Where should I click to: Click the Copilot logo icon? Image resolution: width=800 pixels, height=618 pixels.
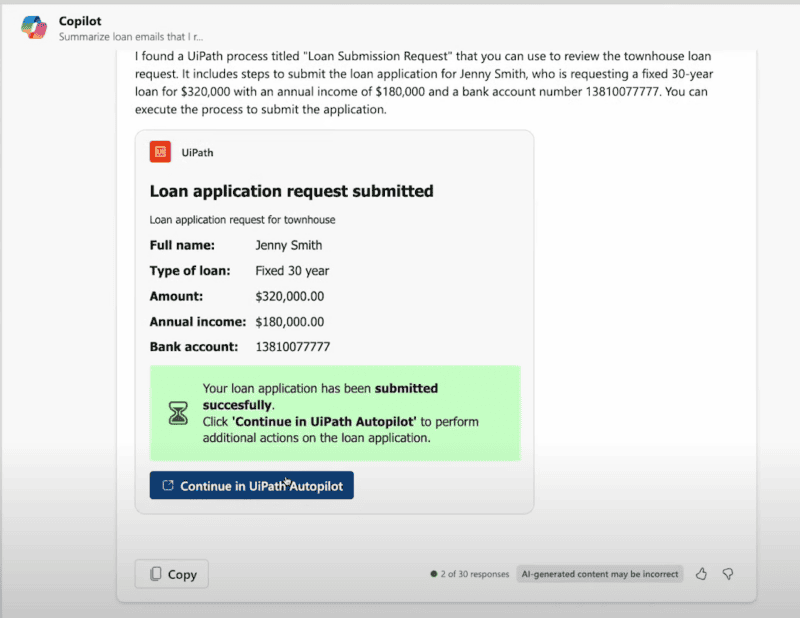[35, 27]
